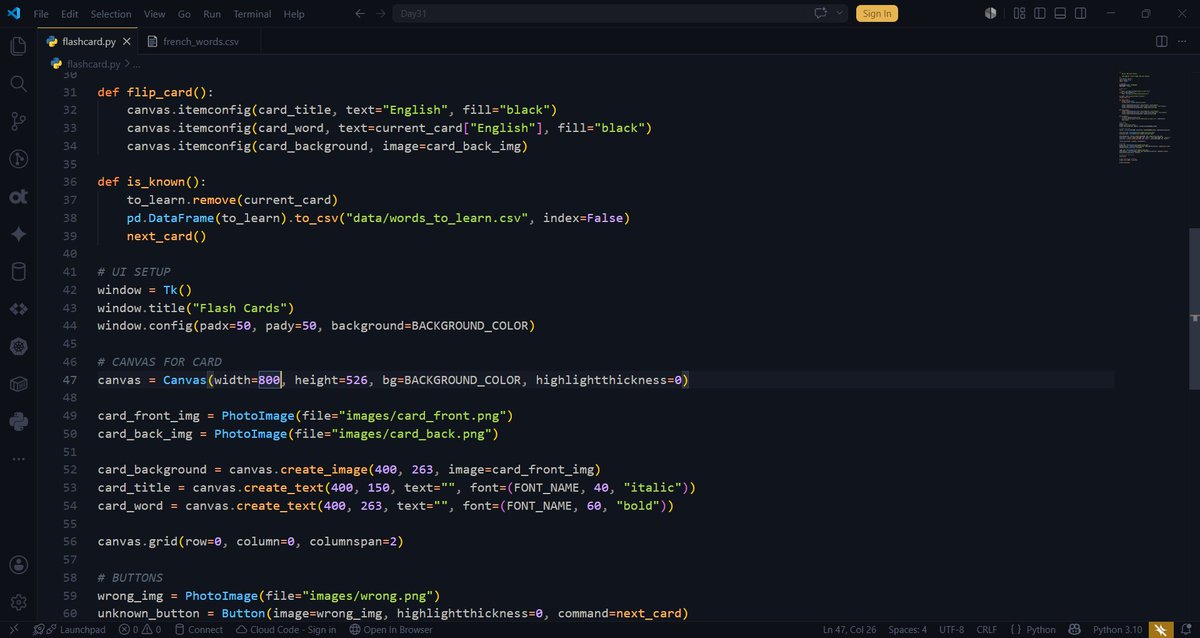Open the Go menu
The image size is (1200, 638).
[x=184, y=14]
